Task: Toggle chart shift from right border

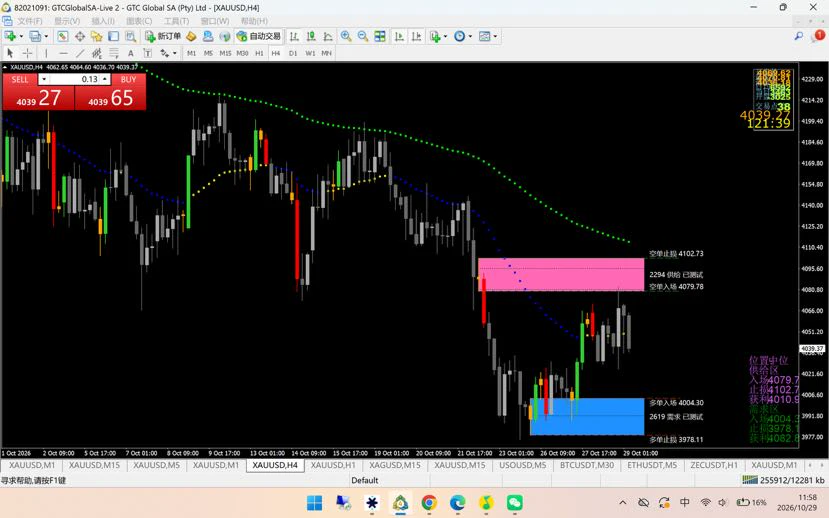Action: pos(417,36)
